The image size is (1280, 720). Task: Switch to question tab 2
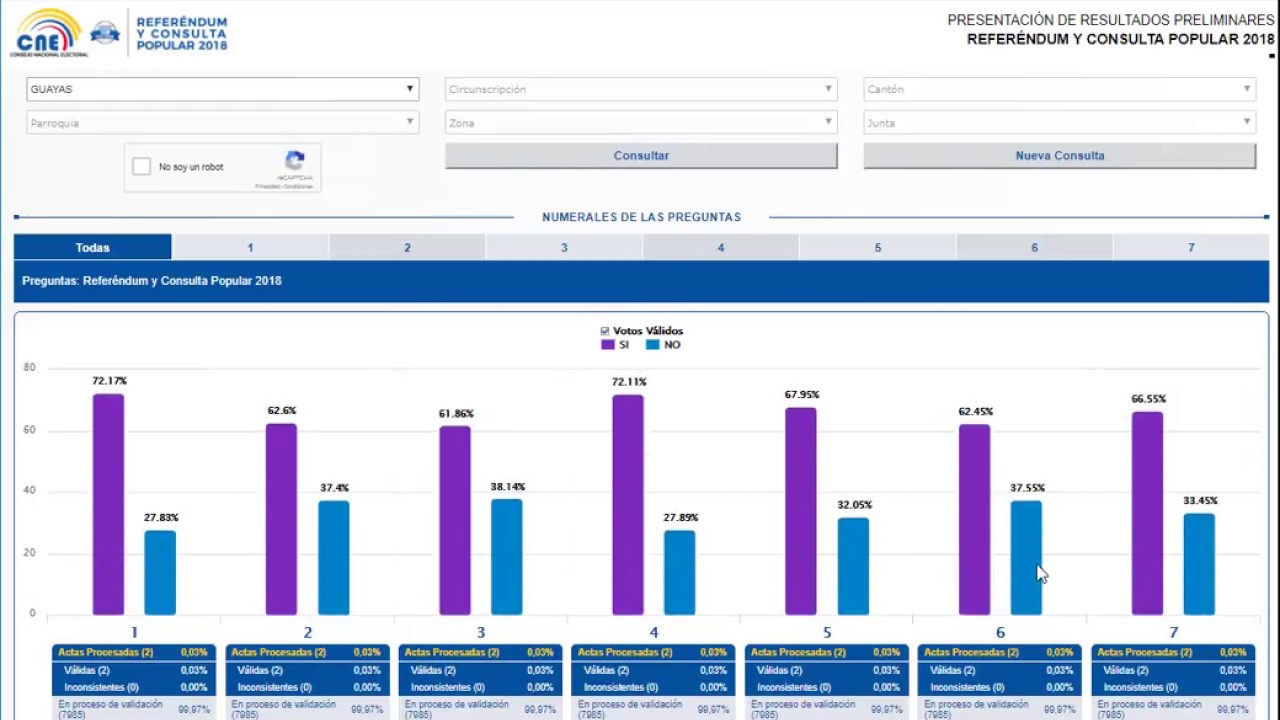point(407,247)
